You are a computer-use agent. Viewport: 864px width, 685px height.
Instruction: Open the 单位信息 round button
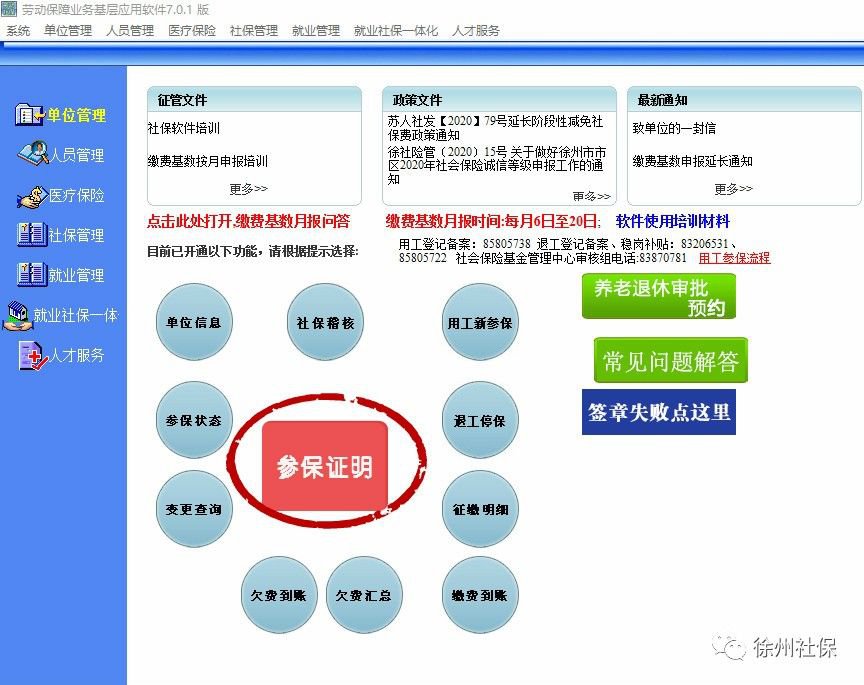tap(194, 322)
